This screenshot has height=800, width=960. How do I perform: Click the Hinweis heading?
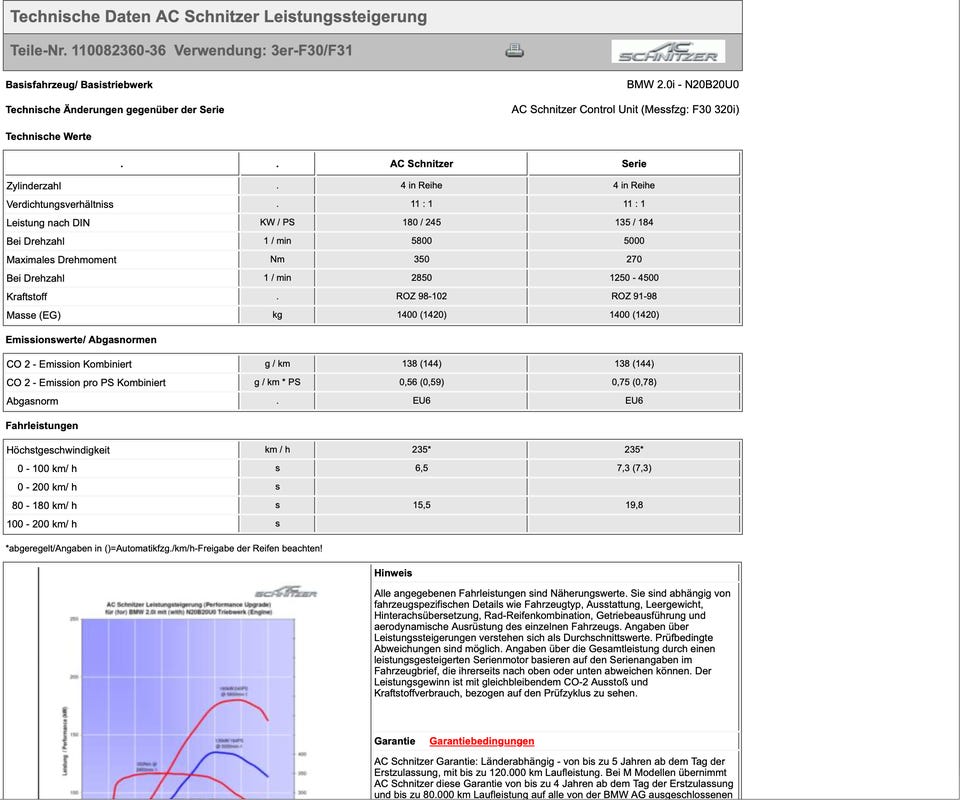[393, 573]
